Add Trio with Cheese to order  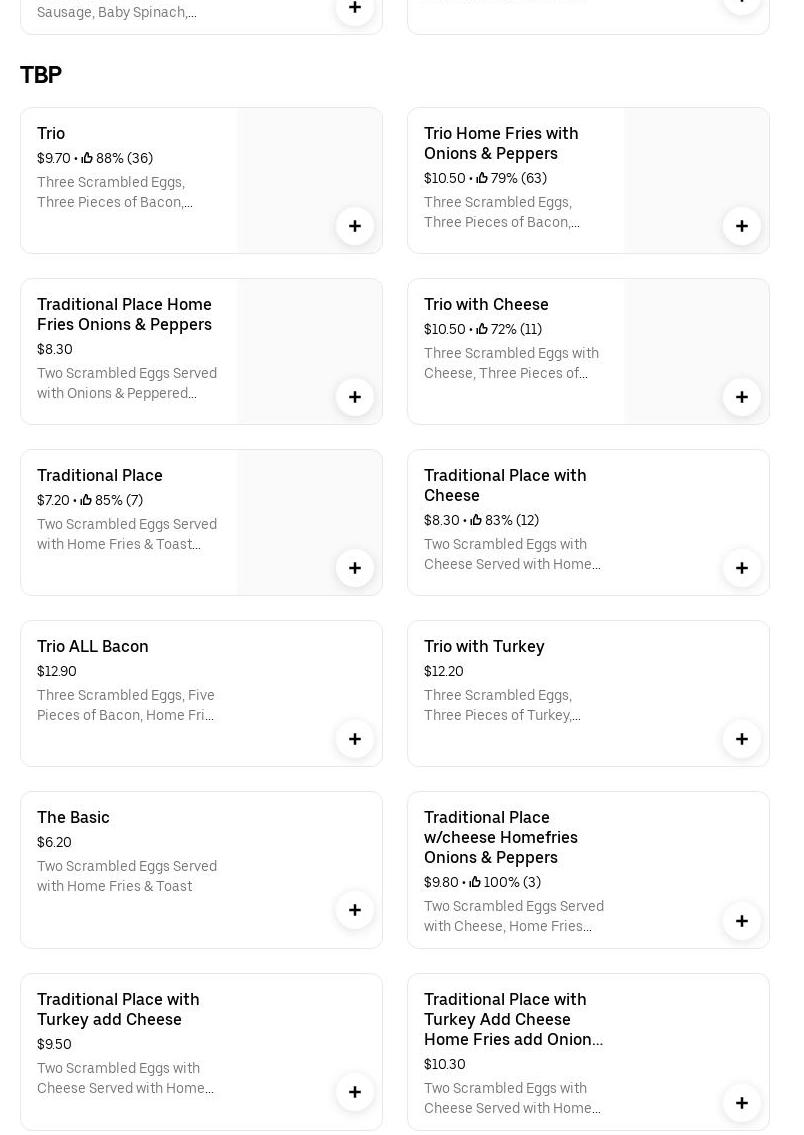click(x=742, y=397)
